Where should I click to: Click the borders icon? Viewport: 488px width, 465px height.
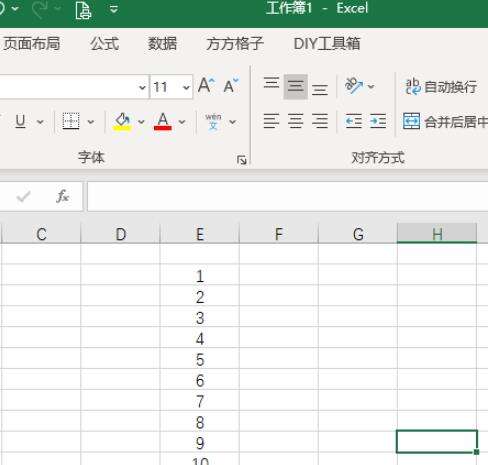(x=71, y=121)
